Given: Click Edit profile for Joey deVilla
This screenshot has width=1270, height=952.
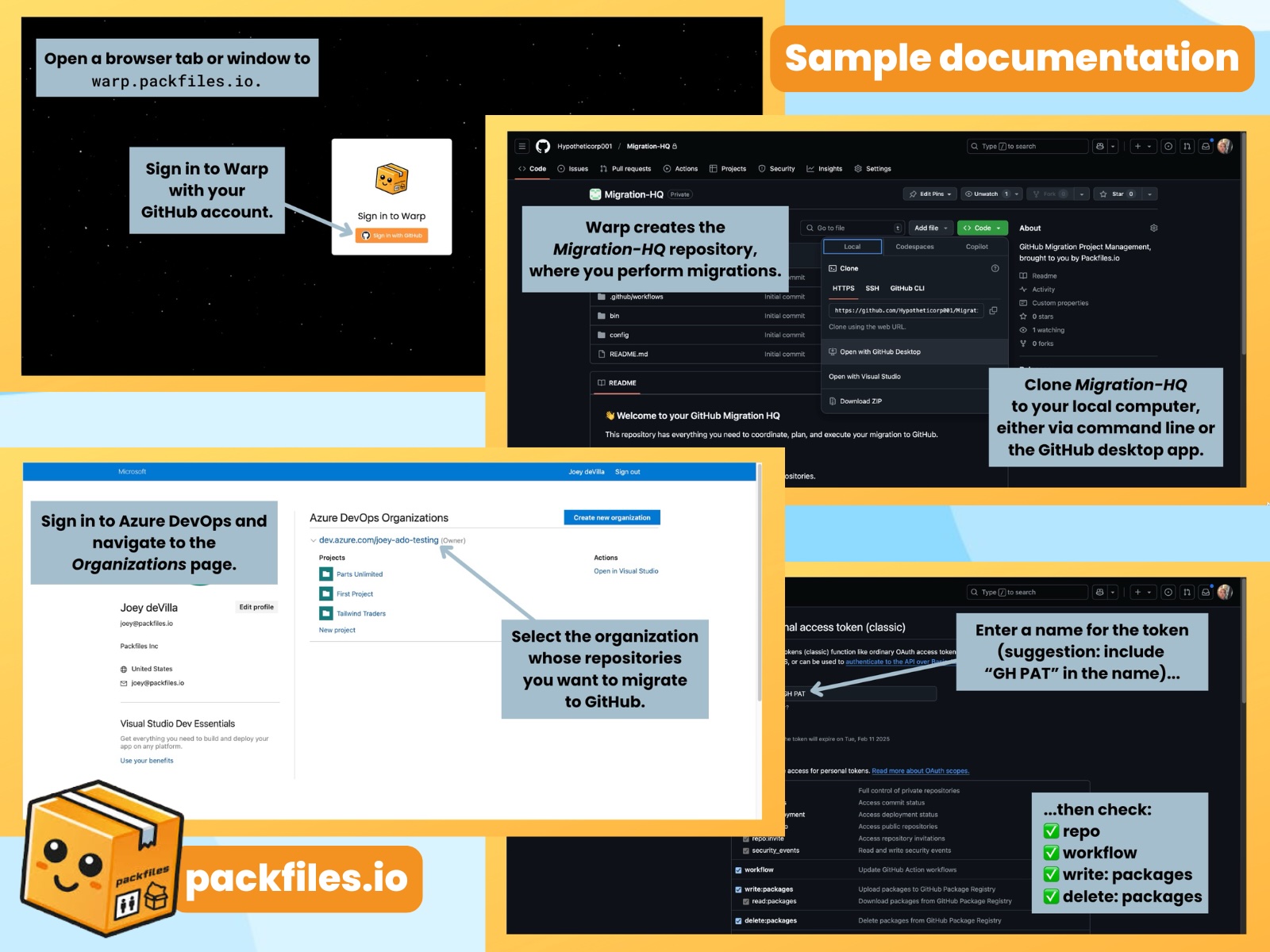Looking at the screenshot, I should (256, 607).
